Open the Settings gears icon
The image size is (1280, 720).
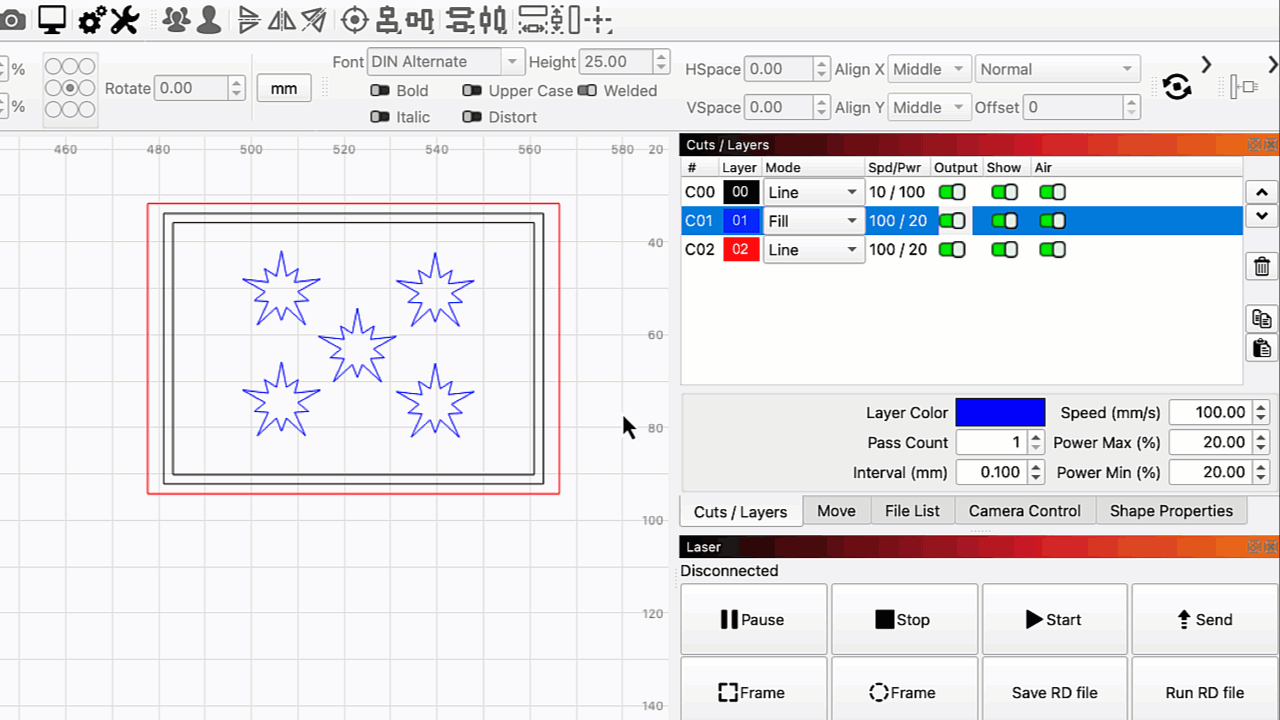[x=92, y=19]
